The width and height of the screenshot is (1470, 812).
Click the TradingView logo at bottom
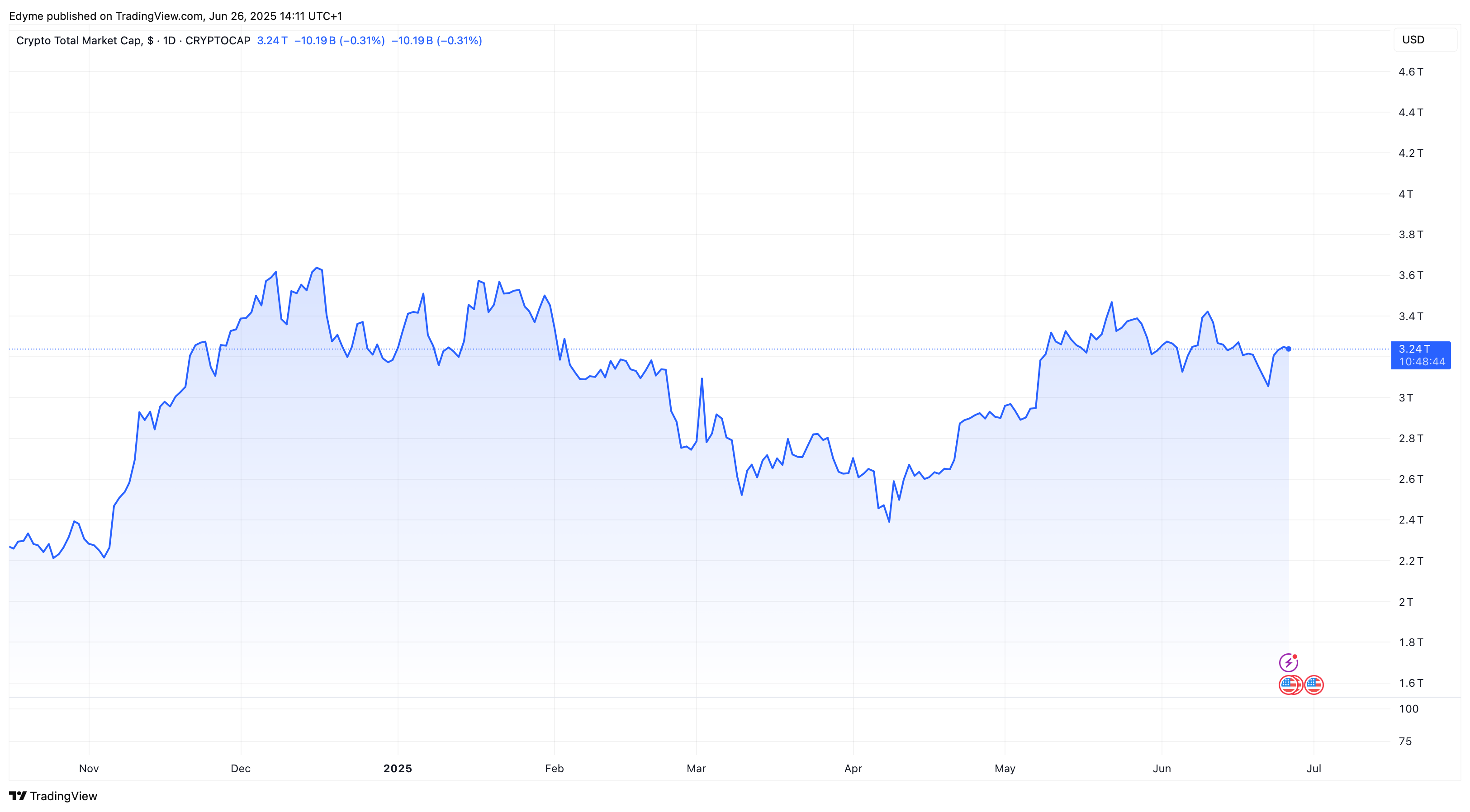[x=53, y=796]
